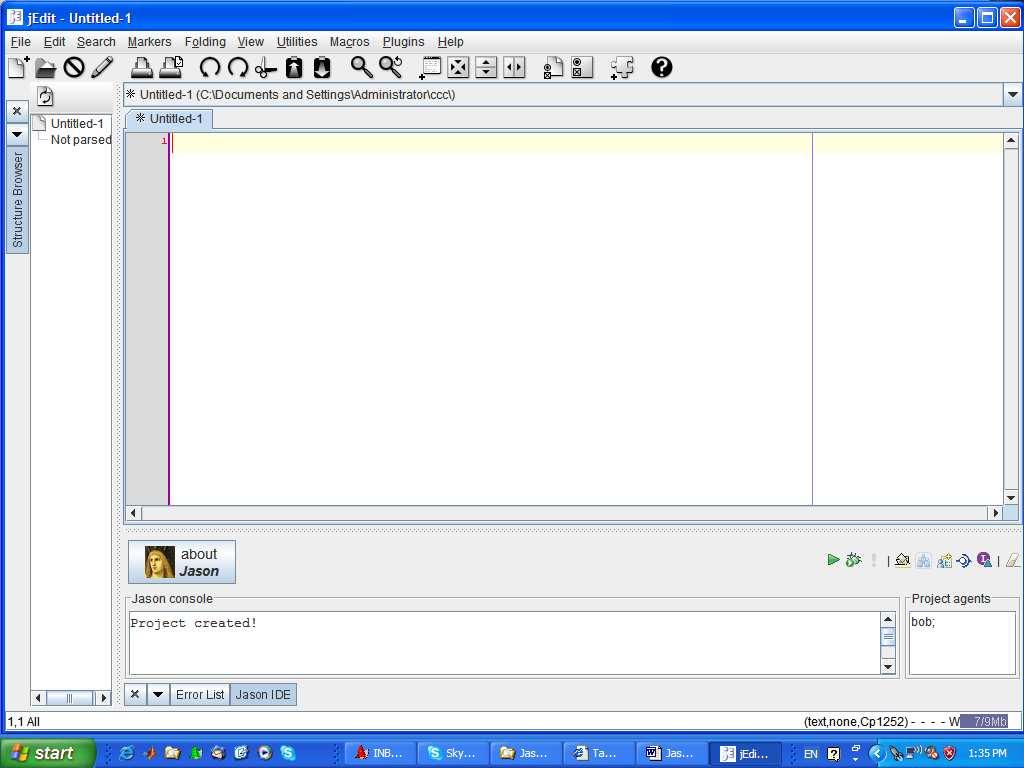Clear the Jason console with the eraser icon

(1012, 560)
